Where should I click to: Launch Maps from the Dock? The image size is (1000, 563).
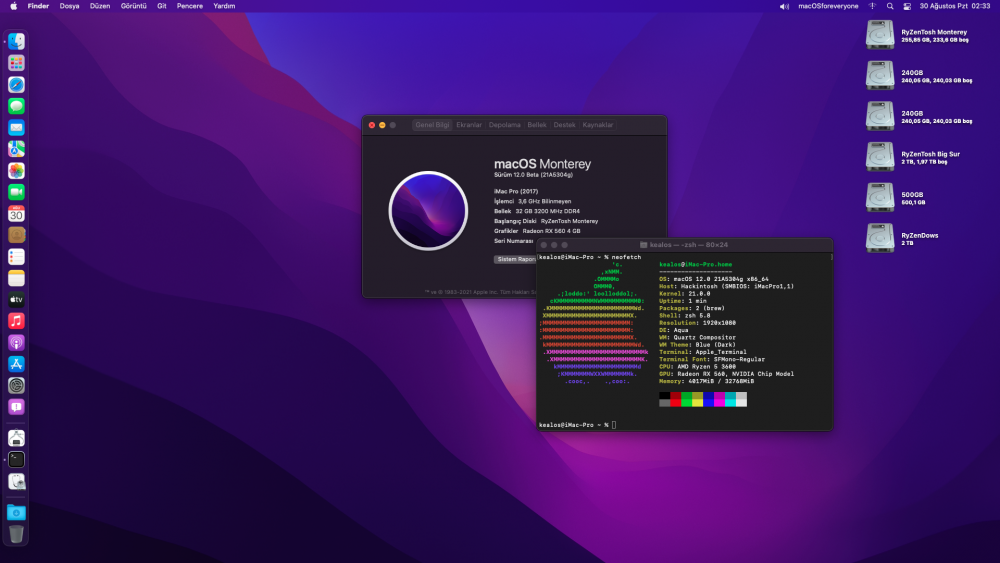17,149
